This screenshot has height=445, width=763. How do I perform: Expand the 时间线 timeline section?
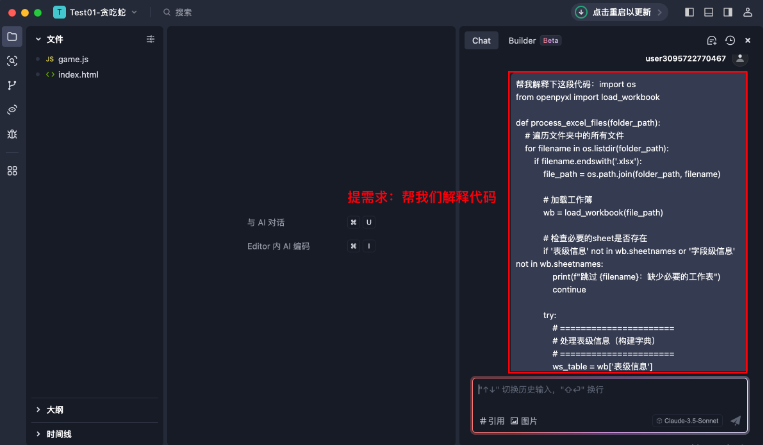pyautogui.click(x=38, y=434)
